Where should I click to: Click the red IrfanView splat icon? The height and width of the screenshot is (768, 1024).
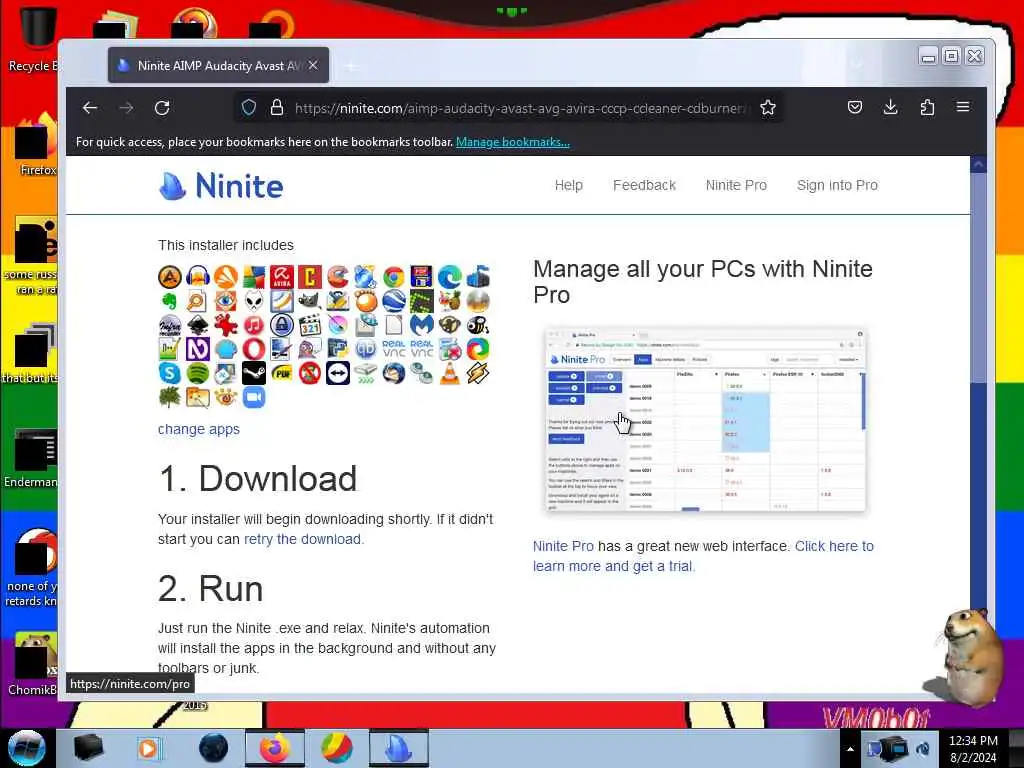[x=226, y=325]
